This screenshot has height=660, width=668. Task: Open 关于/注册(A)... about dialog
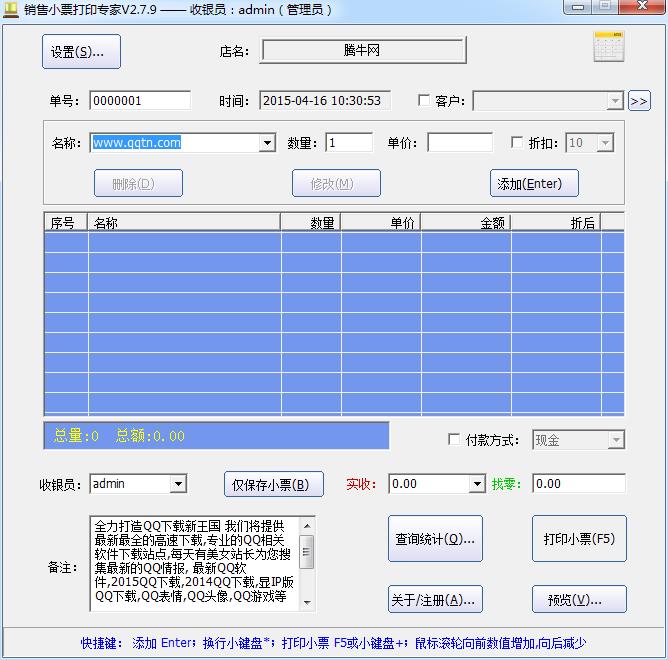(x=435, y=599)
